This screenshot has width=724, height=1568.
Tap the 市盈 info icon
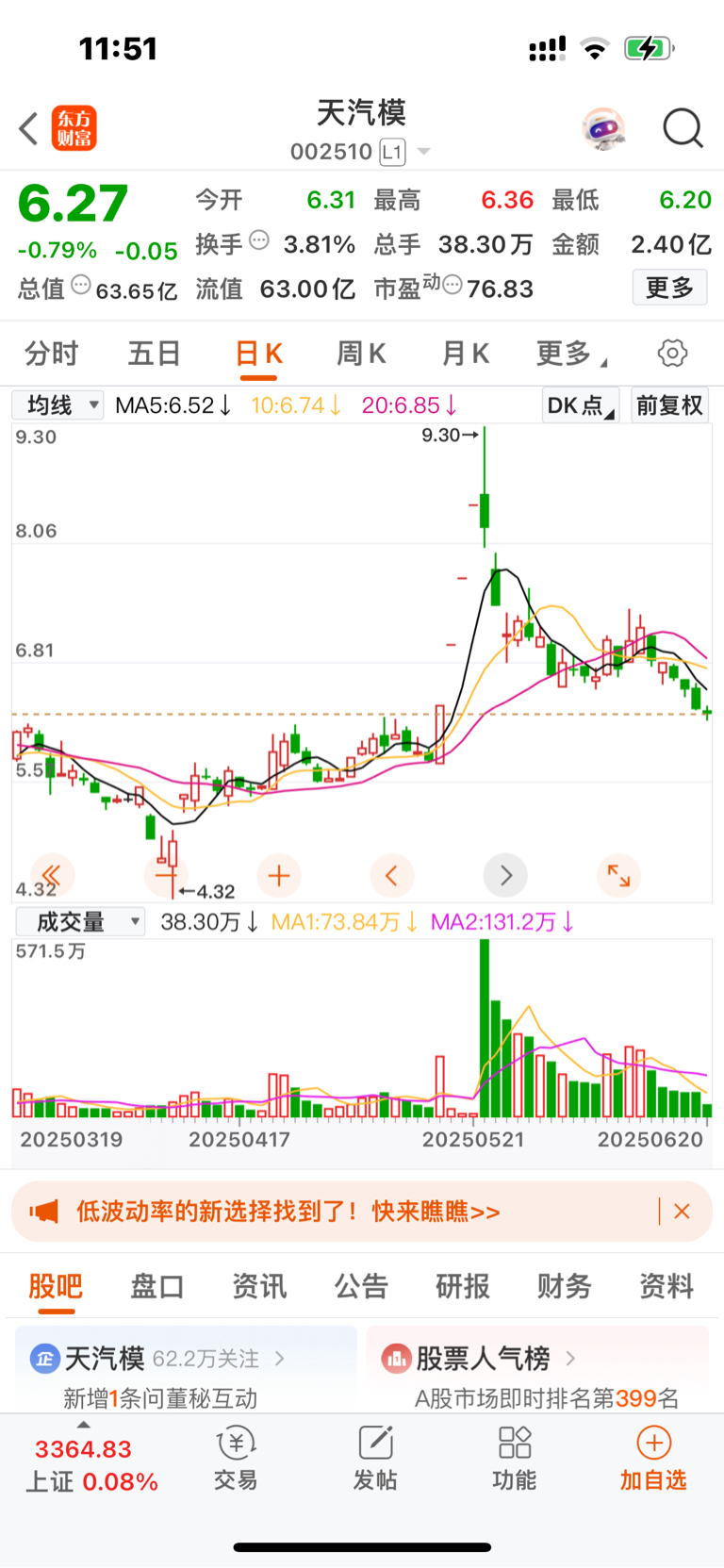tap(452, 285)
